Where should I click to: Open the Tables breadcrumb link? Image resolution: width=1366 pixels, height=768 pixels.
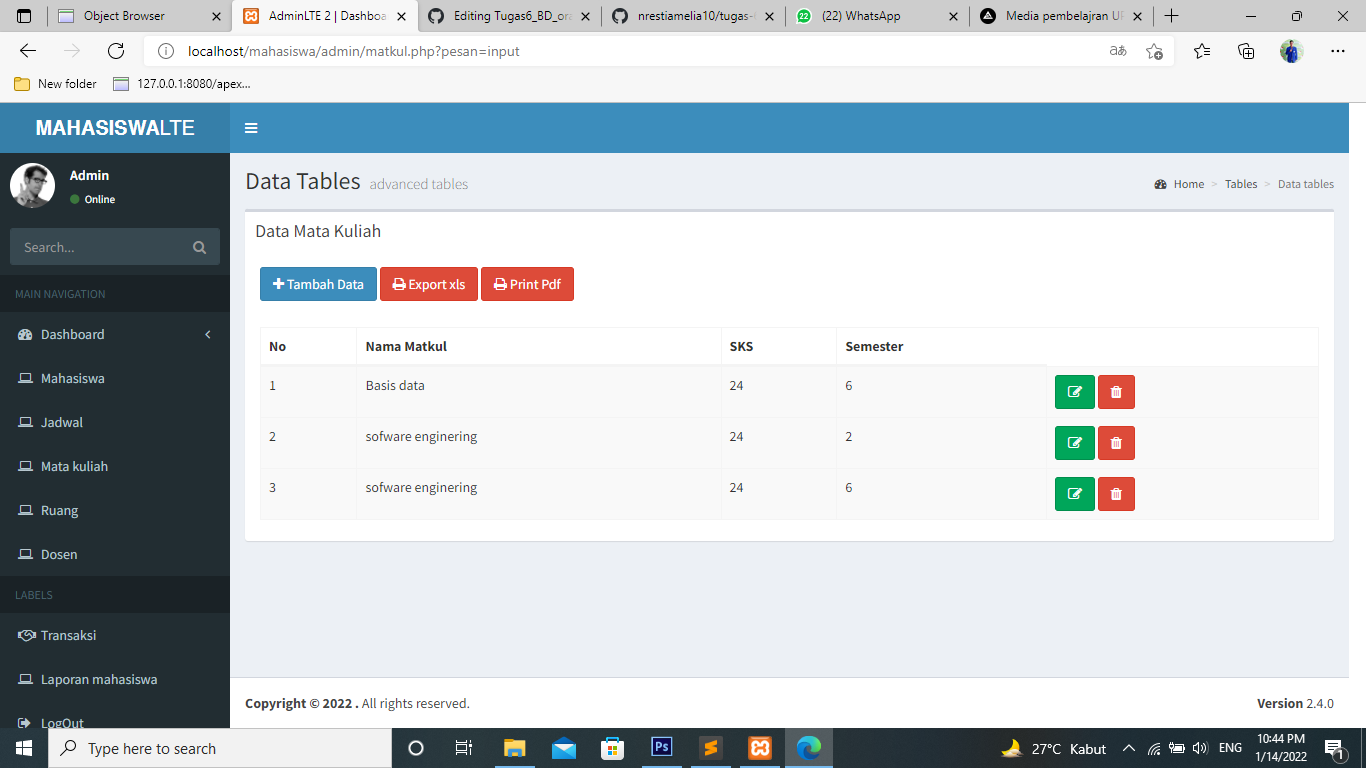1240,183
